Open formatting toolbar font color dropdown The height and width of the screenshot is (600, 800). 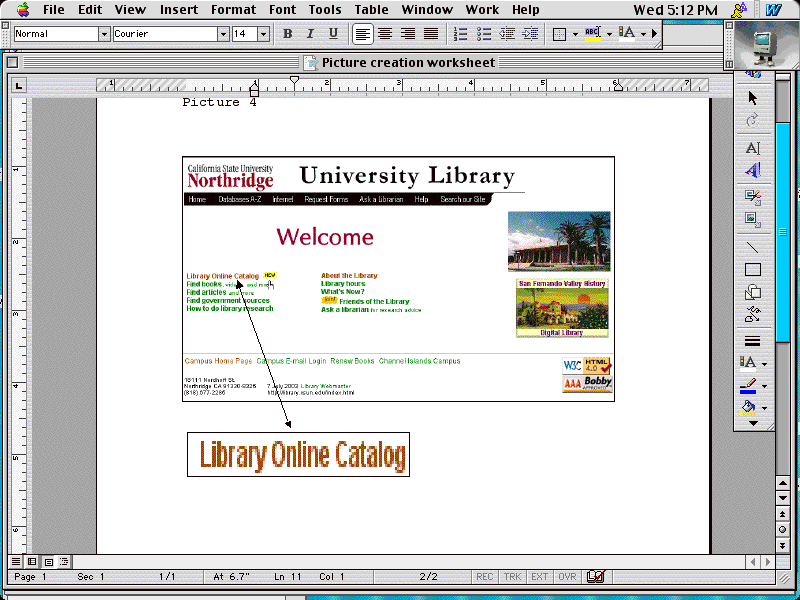(x=643, y=34)
